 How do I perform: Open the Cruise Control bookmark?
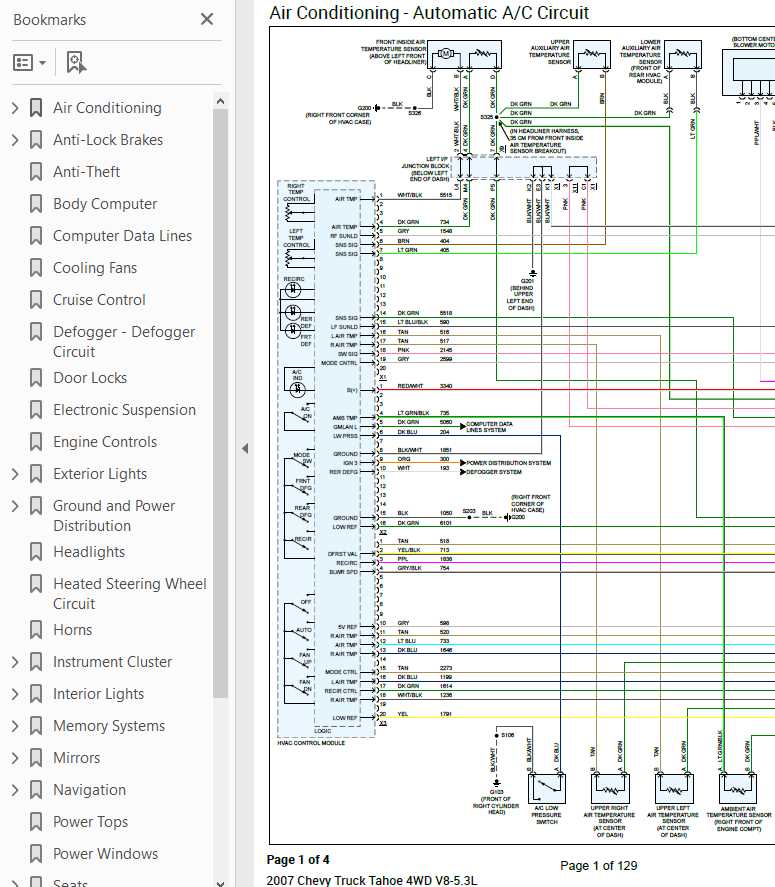tap(100, 300)
